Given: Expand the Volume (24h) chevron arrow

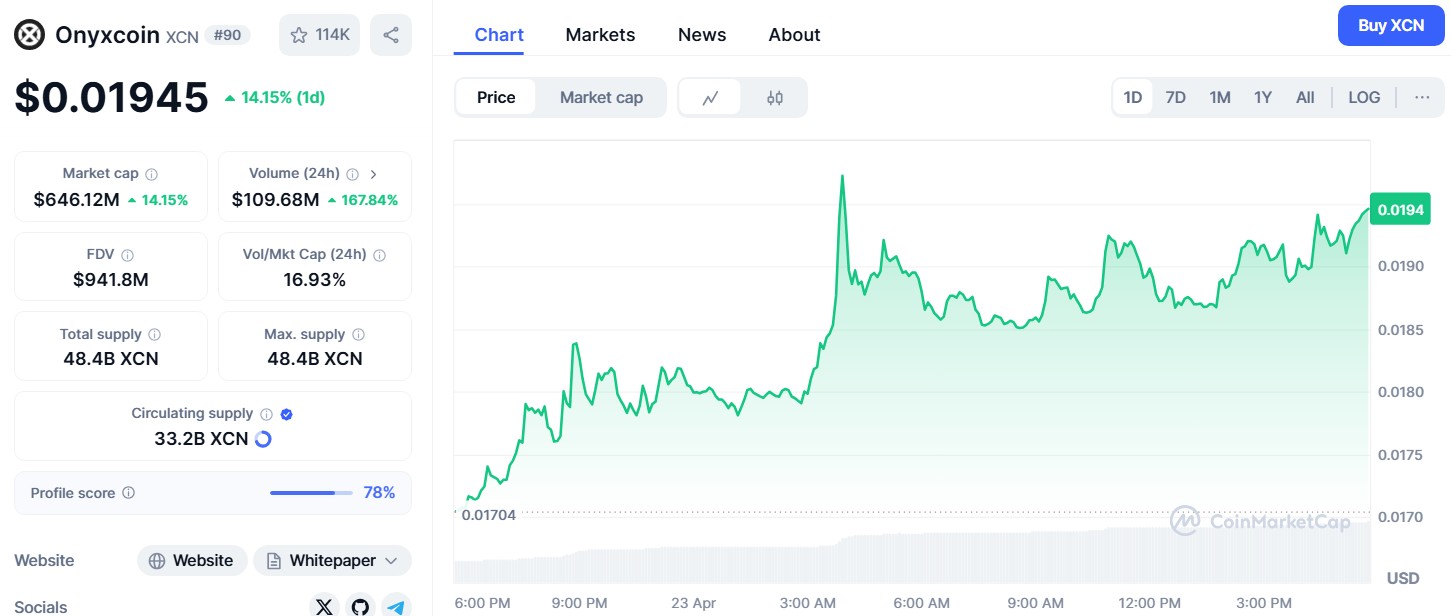Looking at the screenshot, I should tap(373, 174).
